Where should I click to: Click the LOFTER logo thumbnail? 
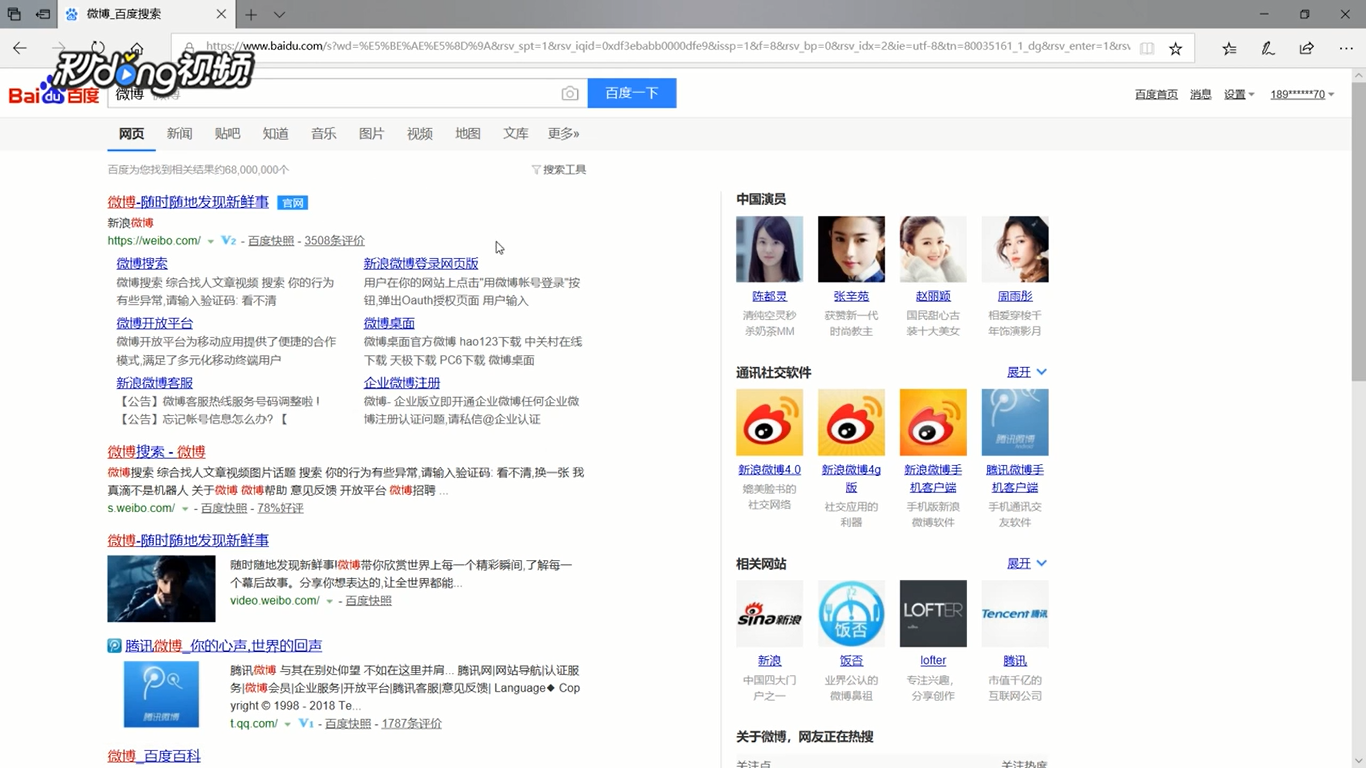933,613
